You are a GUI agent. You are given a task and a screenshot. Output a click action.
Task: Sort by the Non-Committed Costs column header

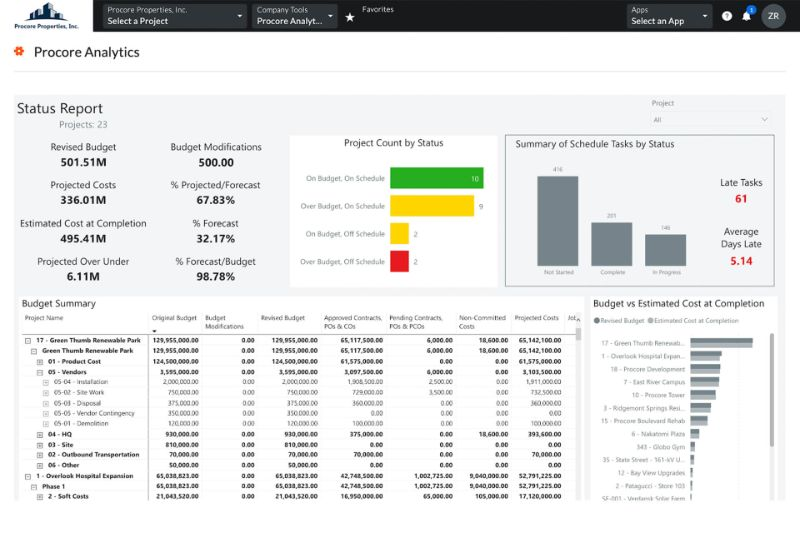coord(482,322)
